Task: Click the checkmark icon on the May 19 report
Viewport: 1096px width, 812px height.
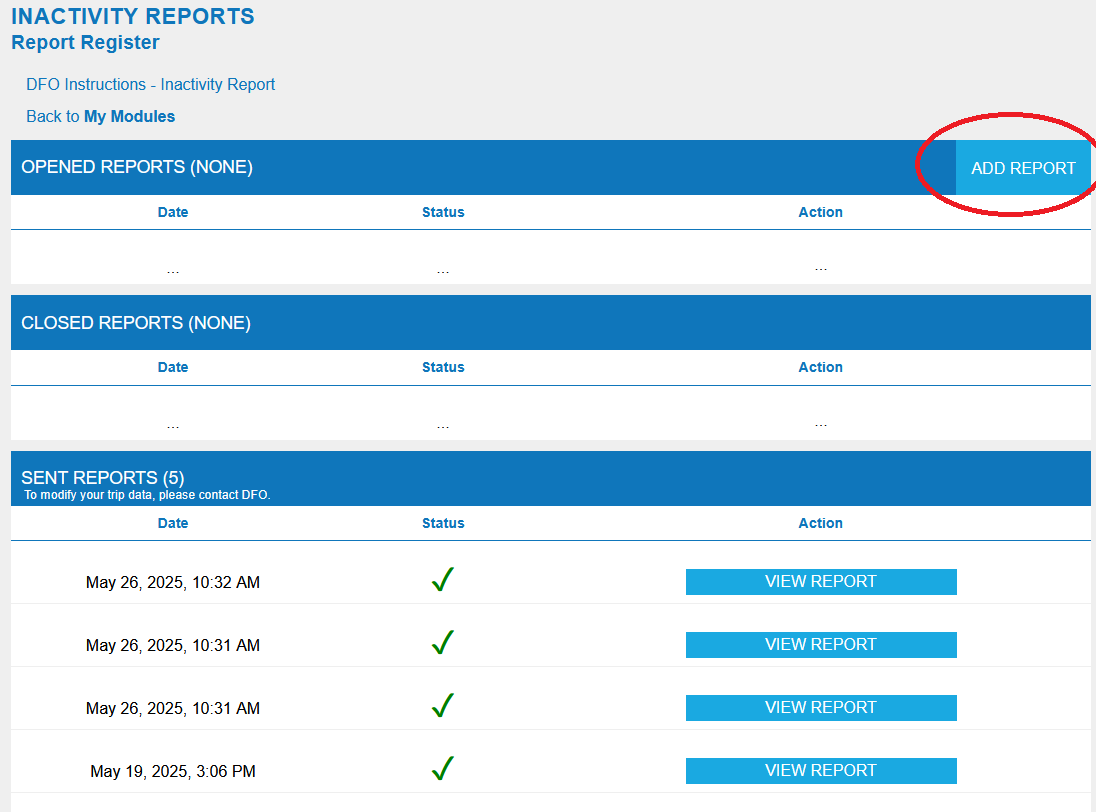Action: pos(443,768)
